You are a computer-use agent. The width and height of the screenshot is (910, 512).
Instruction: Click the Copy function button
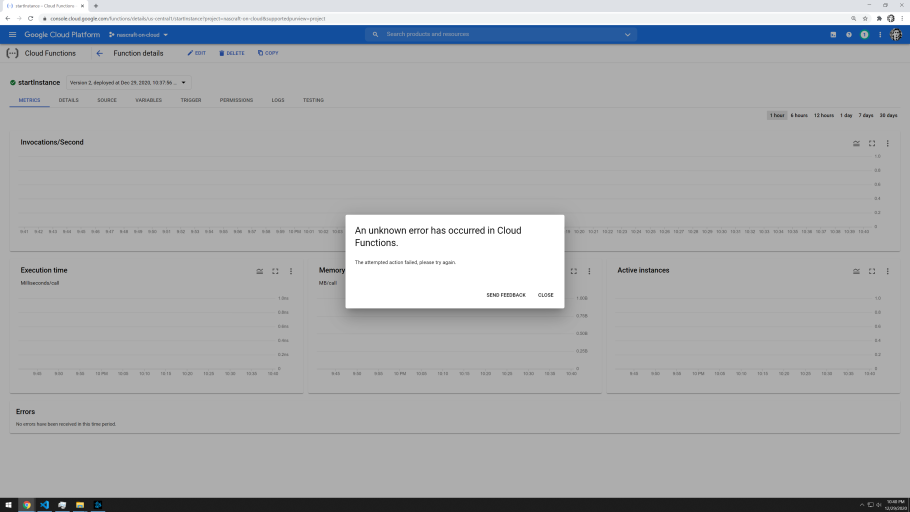[x=268, y=53]
